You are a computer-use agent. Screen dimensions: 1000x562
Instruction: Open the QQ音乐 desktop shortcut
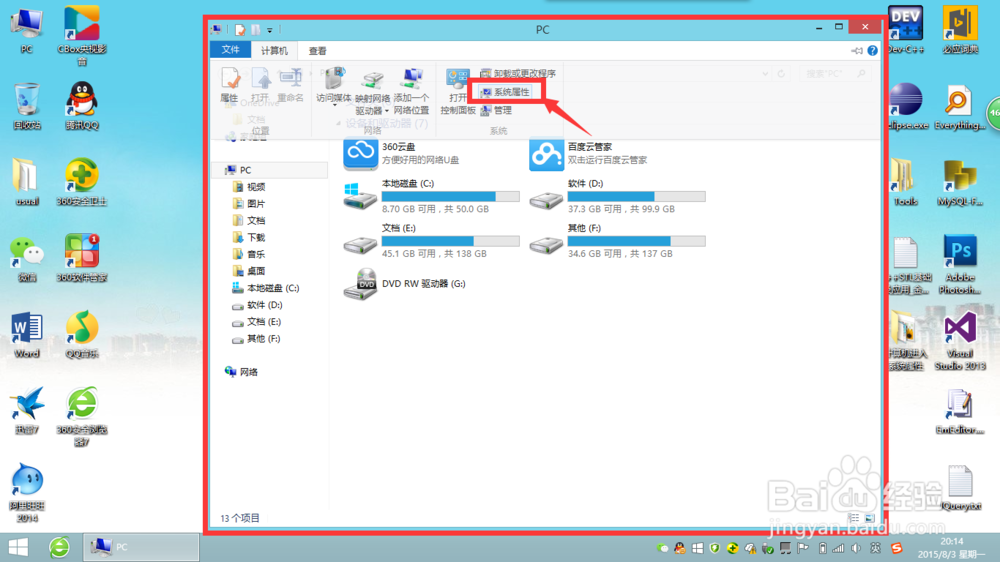82,334
